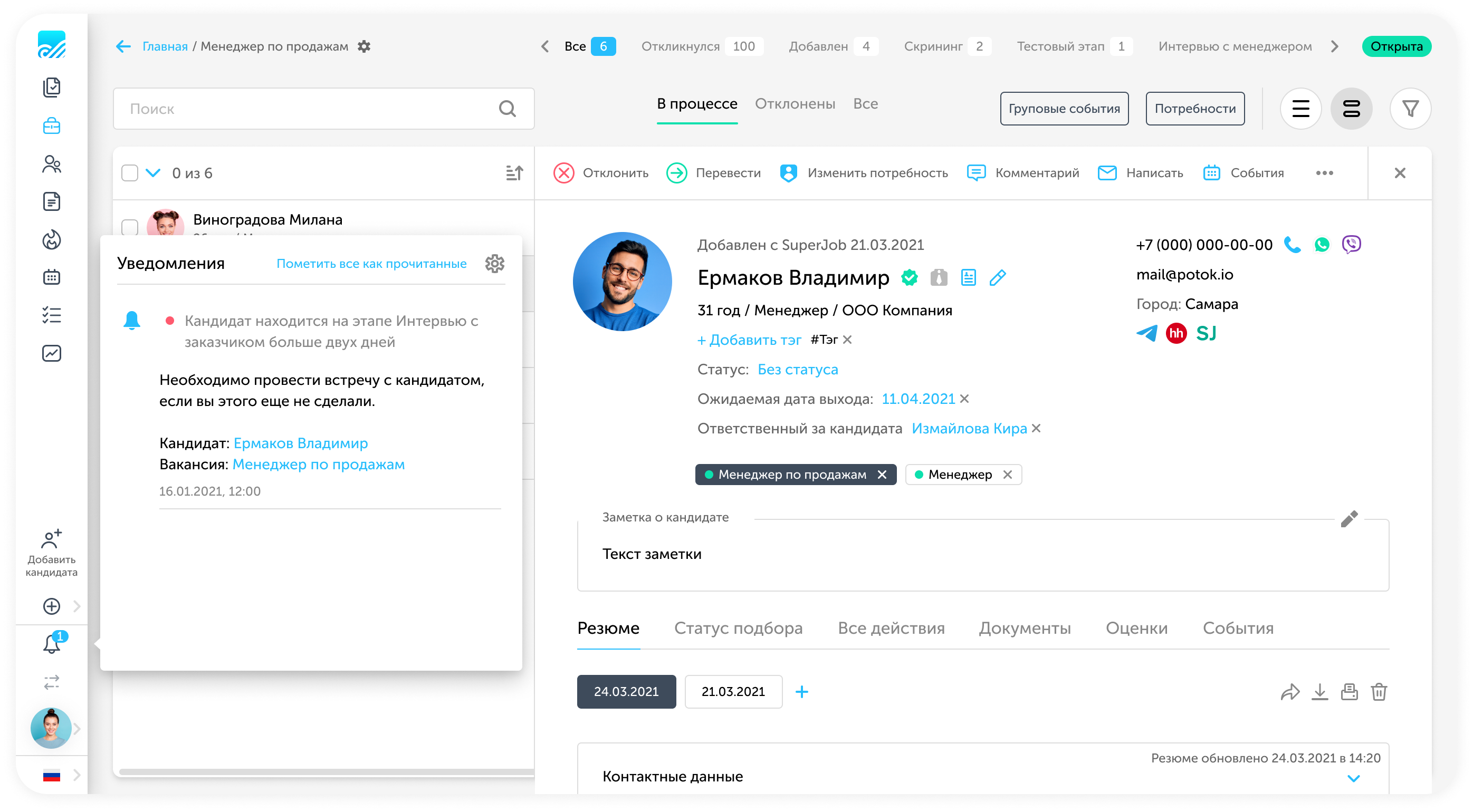Click the Telegram icon under city
1473x812 pixels.
[x=1146, y=333]
